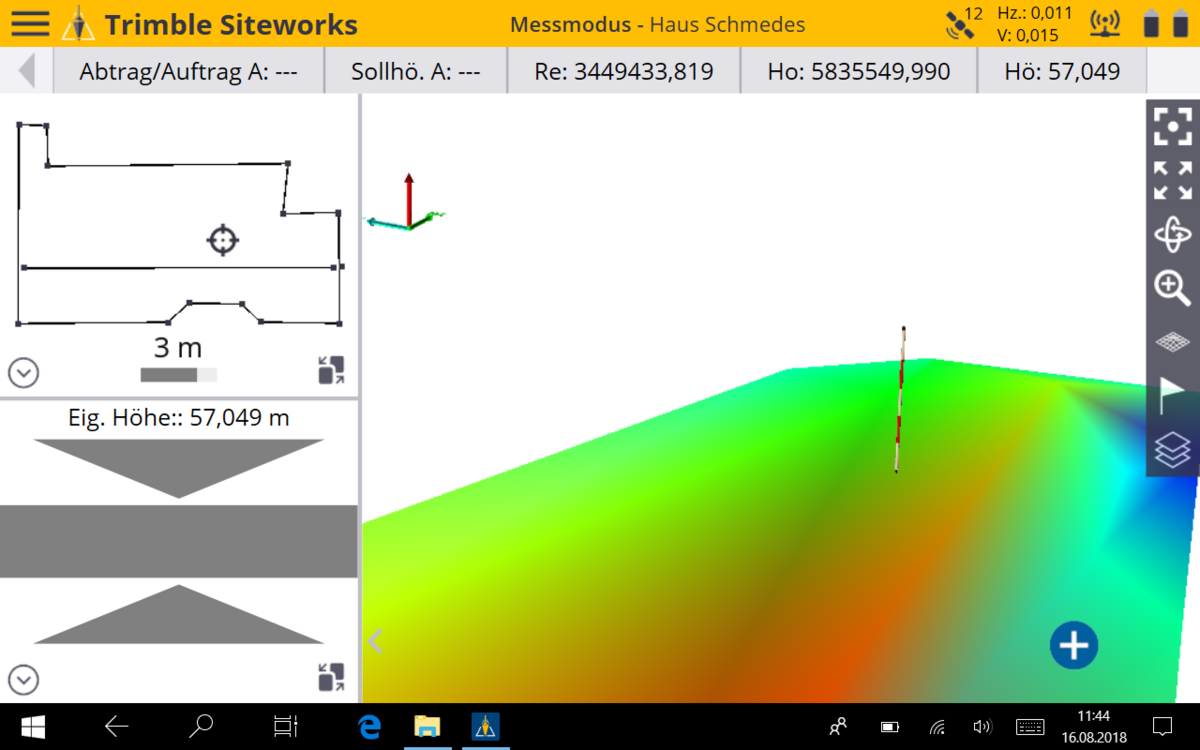Check the first battery indicator
Viewport: 1200px width, 750px height.
tap(1152, 23)
